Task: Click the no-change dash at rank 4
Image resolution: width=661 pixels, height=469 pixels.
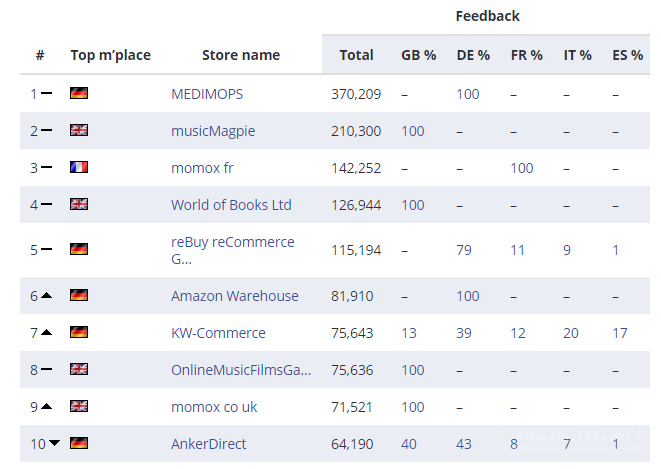Action: (47, 204)
